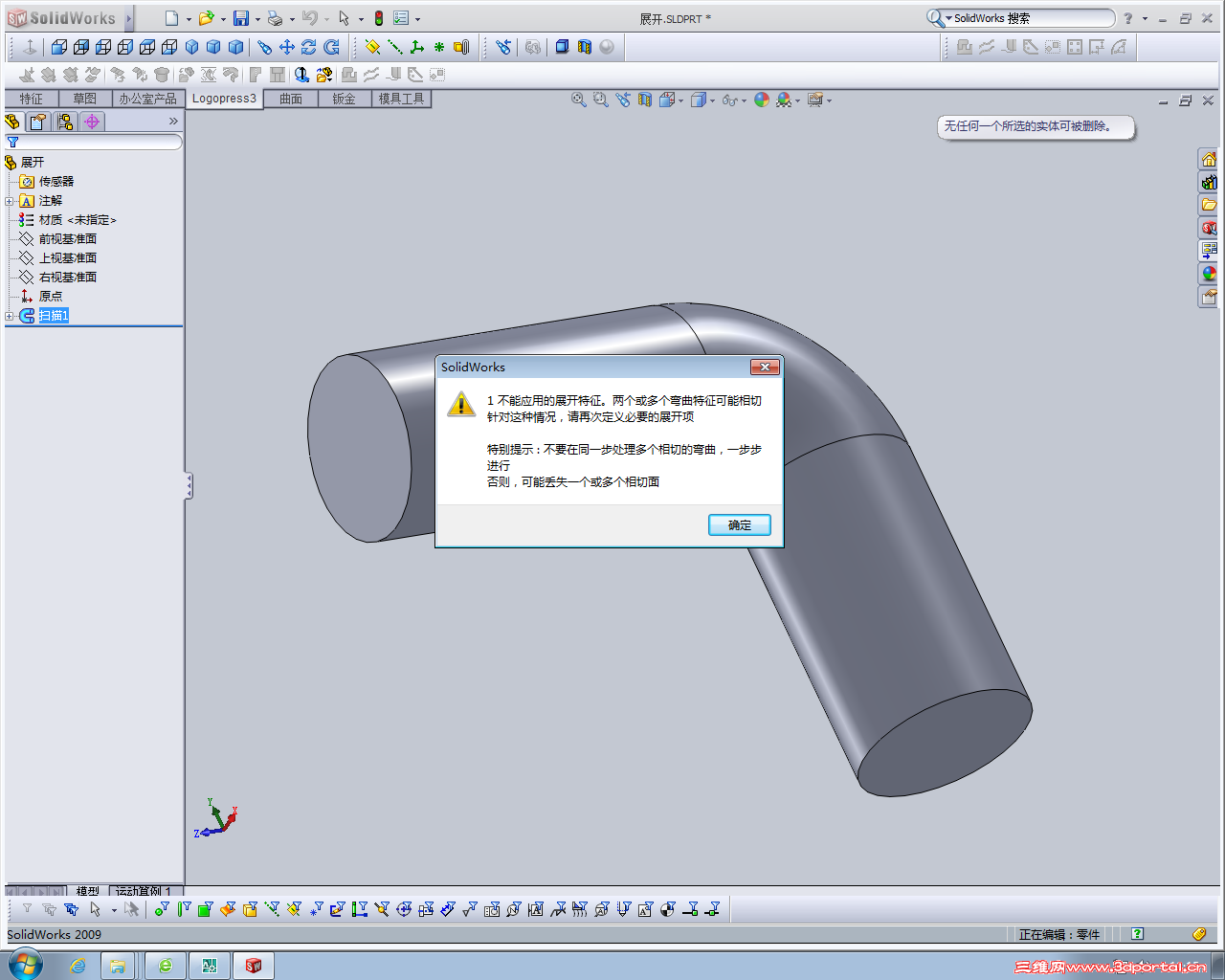Switch to the 特征 tab
Screen dimensions: 1225x980
(32, 99)
